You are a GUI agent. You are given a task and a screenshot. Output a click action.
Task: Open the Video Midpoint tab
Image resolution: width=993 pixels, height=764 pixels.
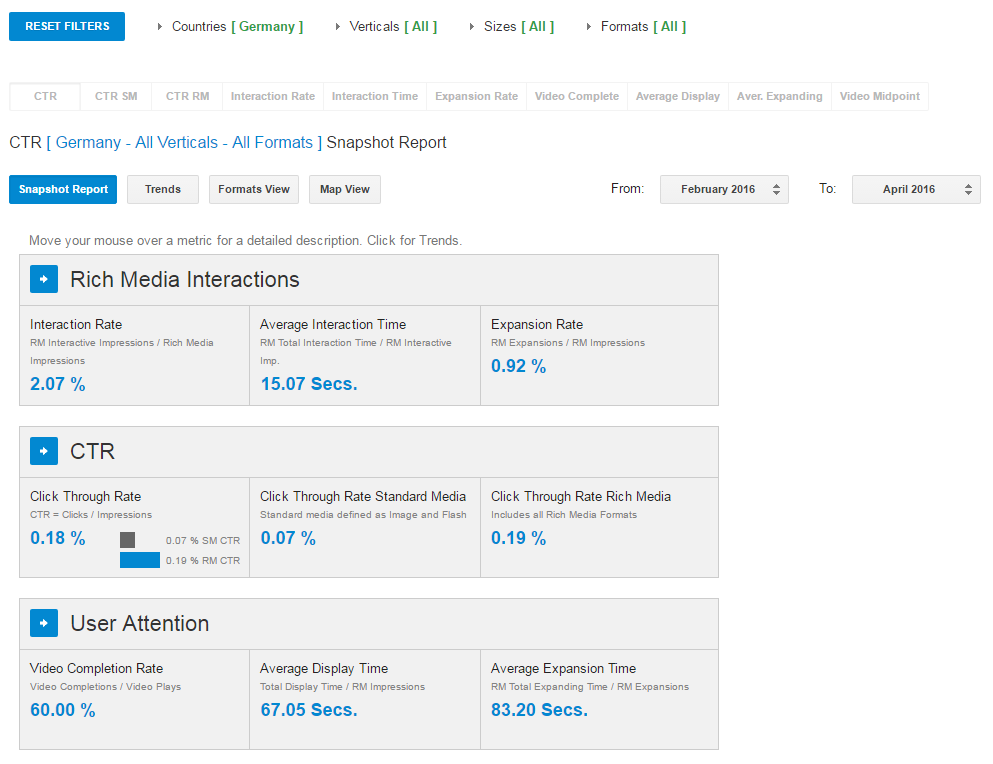[879, 96]
